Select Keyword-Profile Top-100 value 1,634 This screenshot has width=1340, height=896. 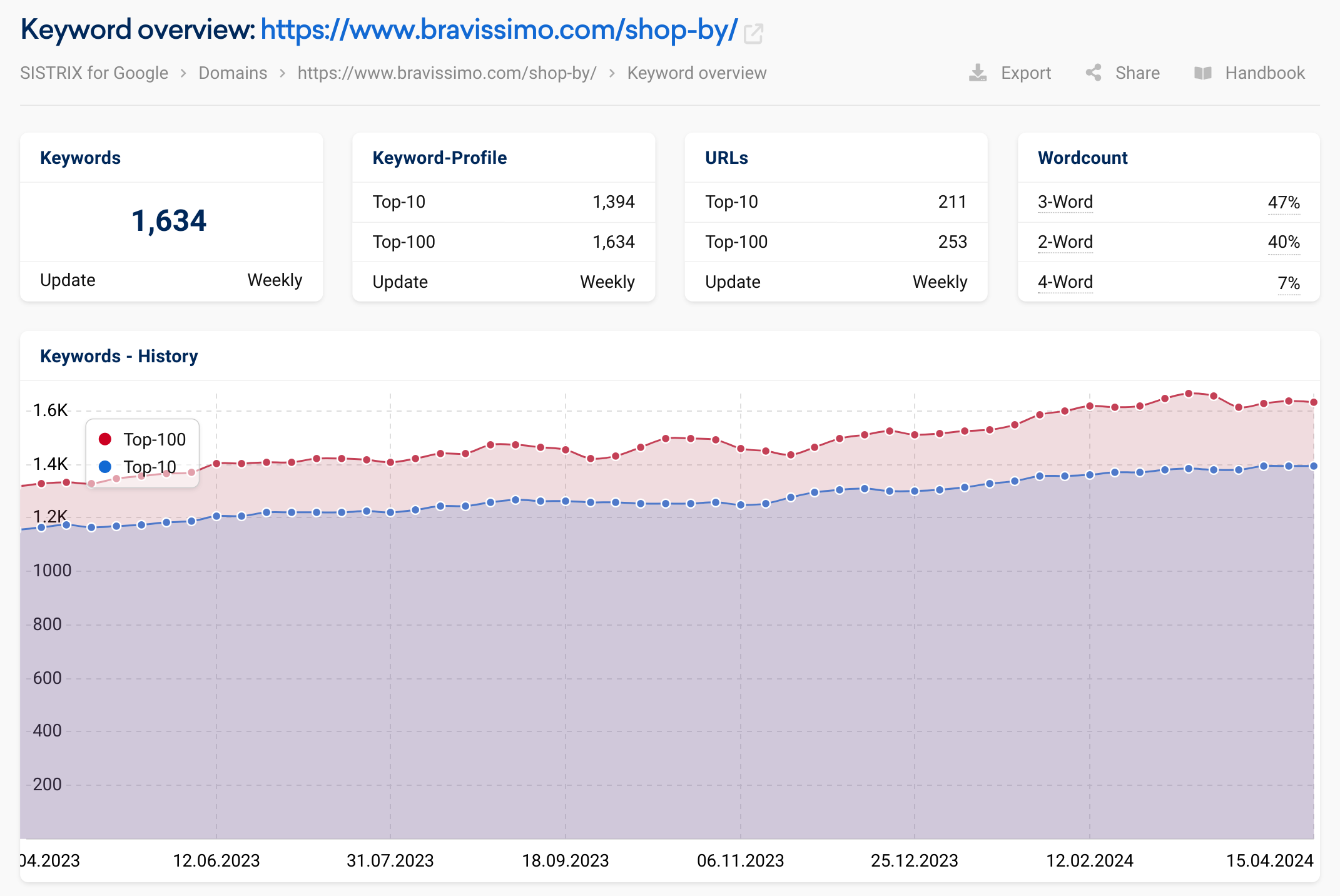[614, 242]
